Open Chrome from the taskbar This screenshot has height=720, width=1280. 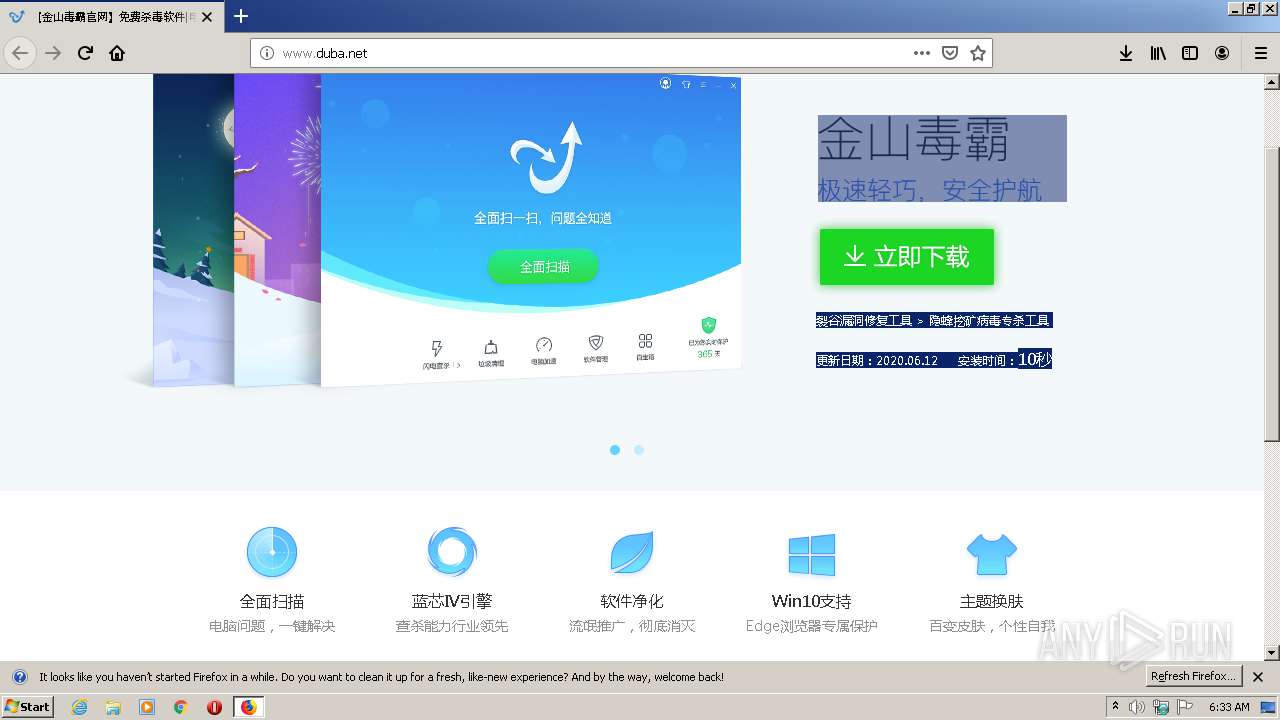180,707
